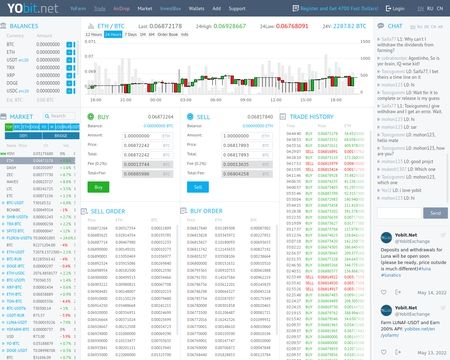Click the green Buy button
The image size is (450, 360).
98,187
